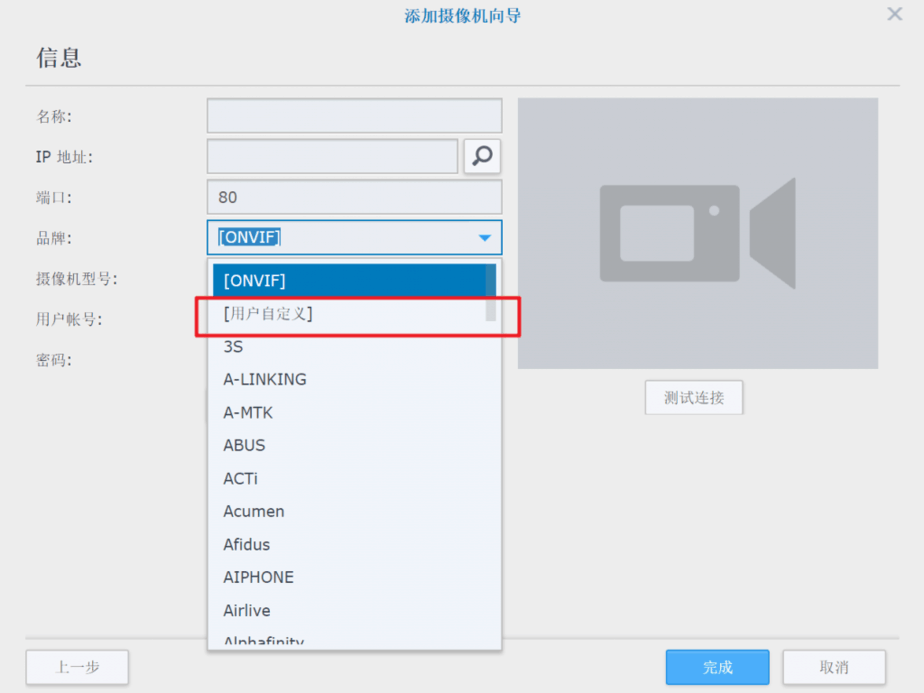This screenshot has height=693, width=924.
Task: Click the 测试连接 test connection button
Action: click(x=694, y=398)
